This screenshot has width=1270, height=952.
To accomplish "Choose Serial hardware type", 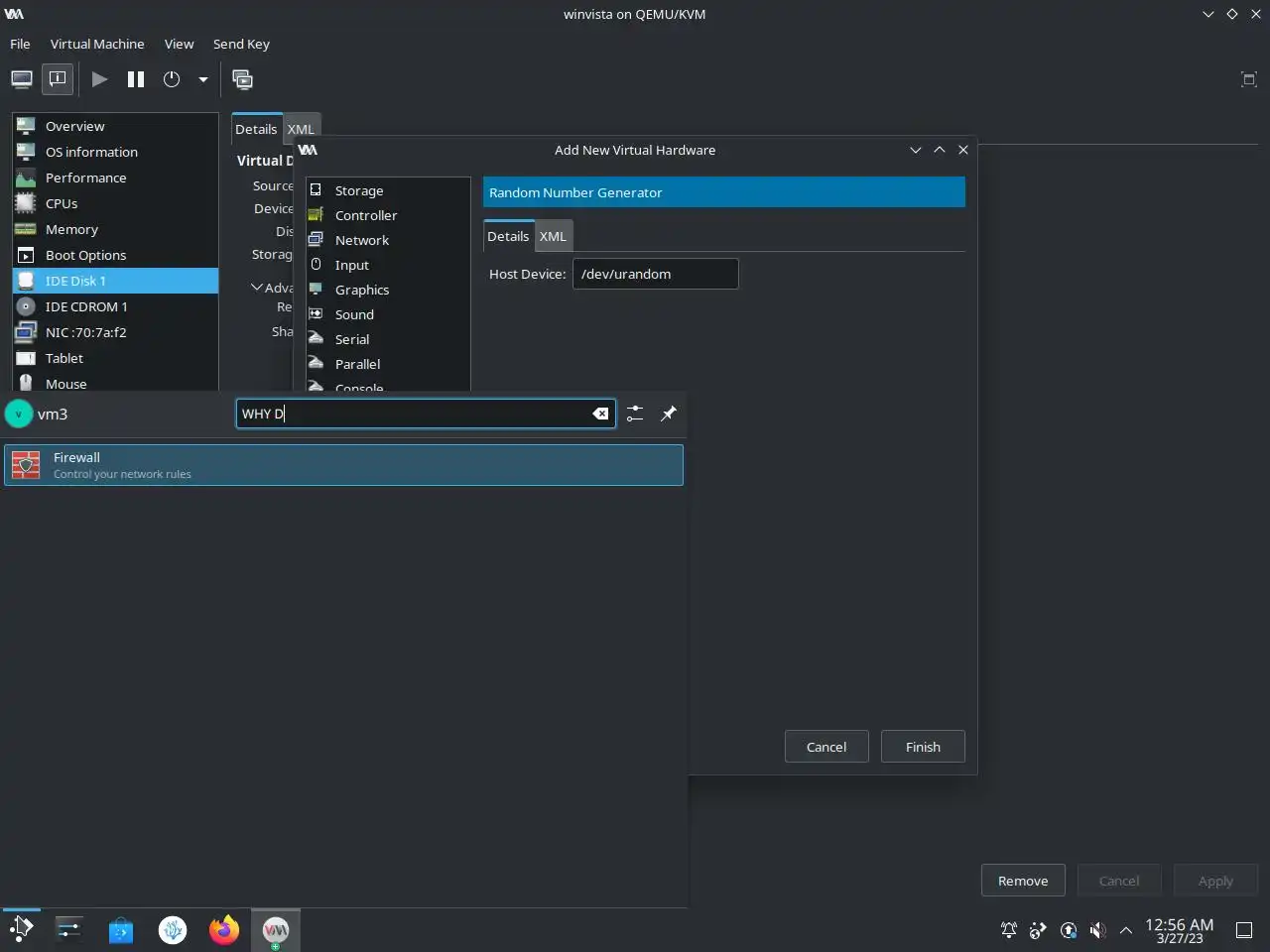I will (x=388, y=339).
